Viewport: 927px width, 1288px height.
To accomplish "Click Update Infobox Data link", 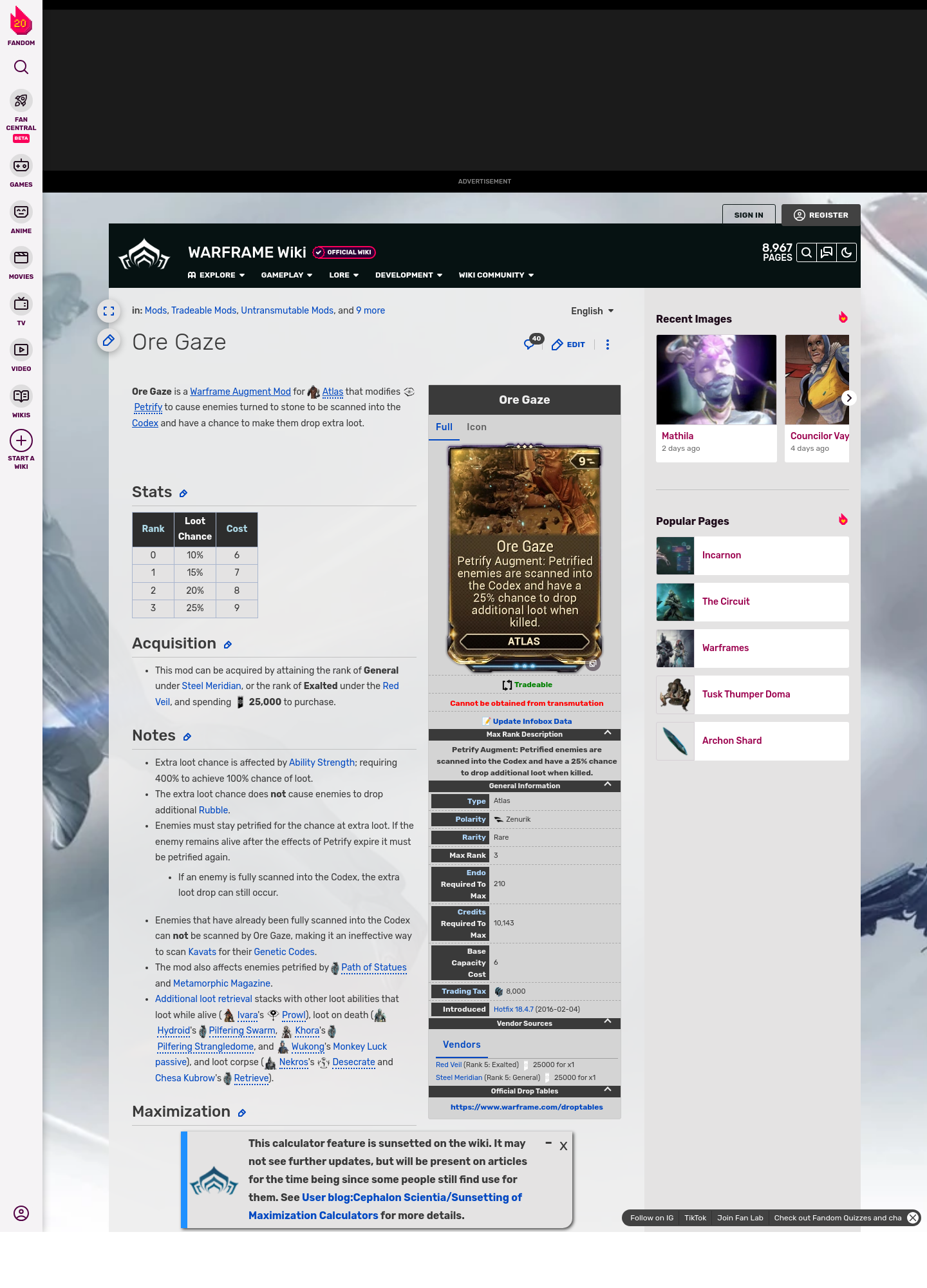I will (532, 721).
